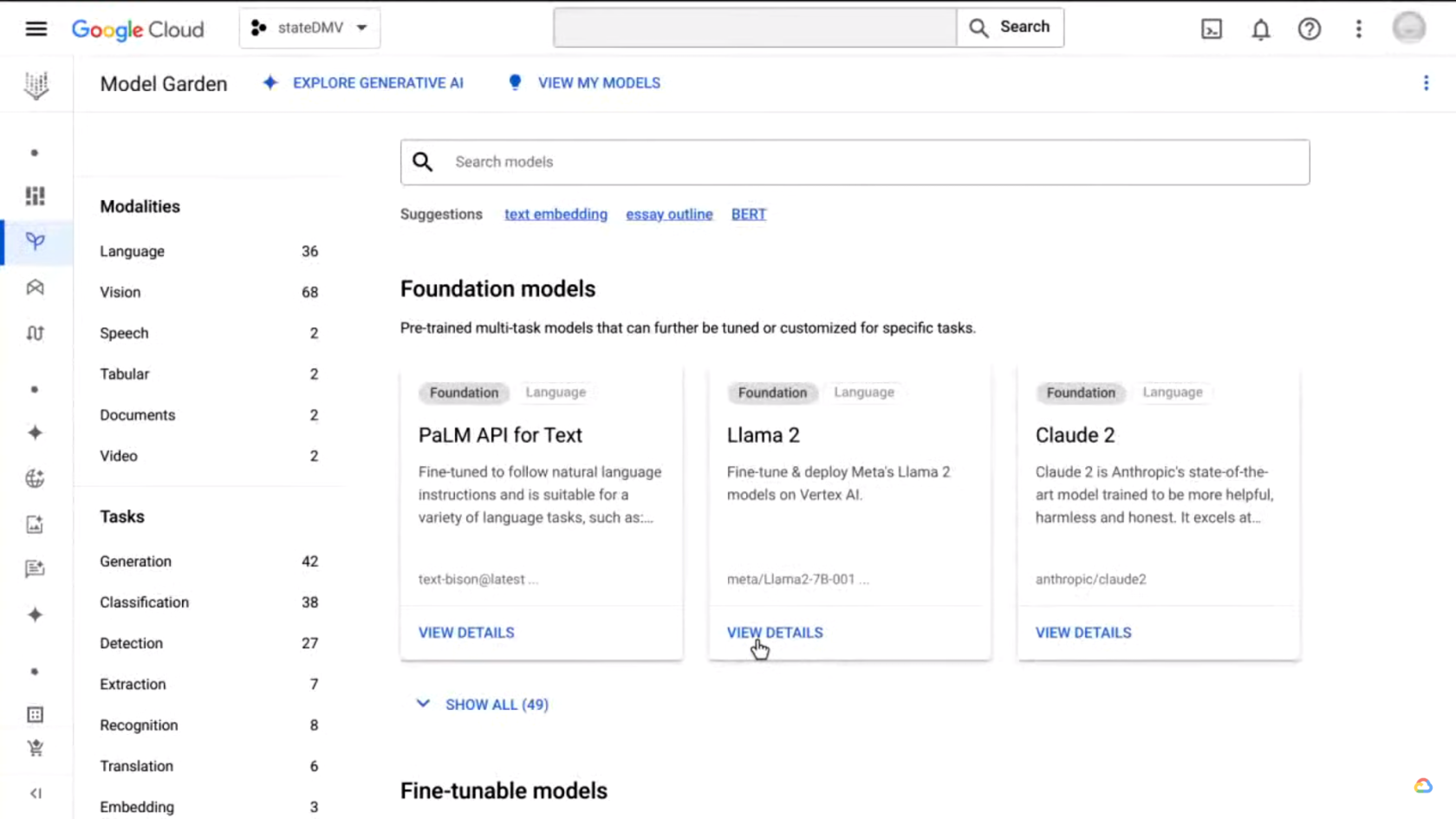Screen dimensions: 1456x819
Task: Open Model Garden sprout sidebar icon
Action: click(x=36, y=241)
